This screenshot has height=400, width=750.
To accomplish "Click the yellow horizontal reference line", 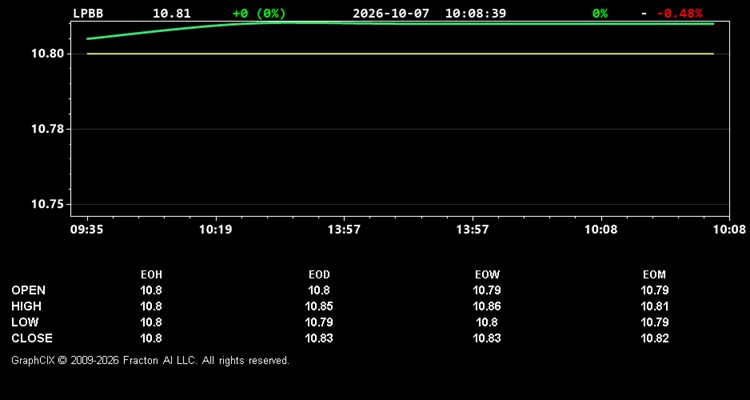I will [400, 54].
